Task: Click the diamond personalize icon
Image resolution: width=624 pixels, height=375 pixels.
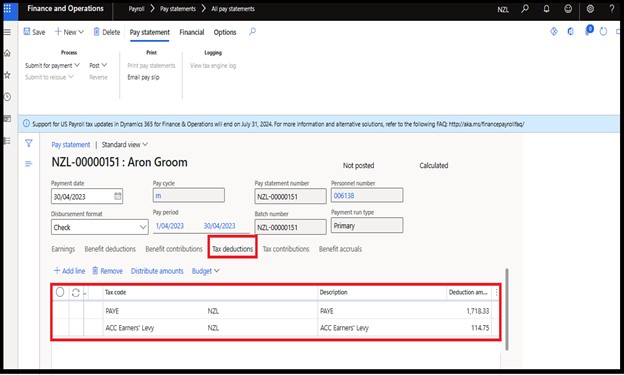Action: (554, 31)
